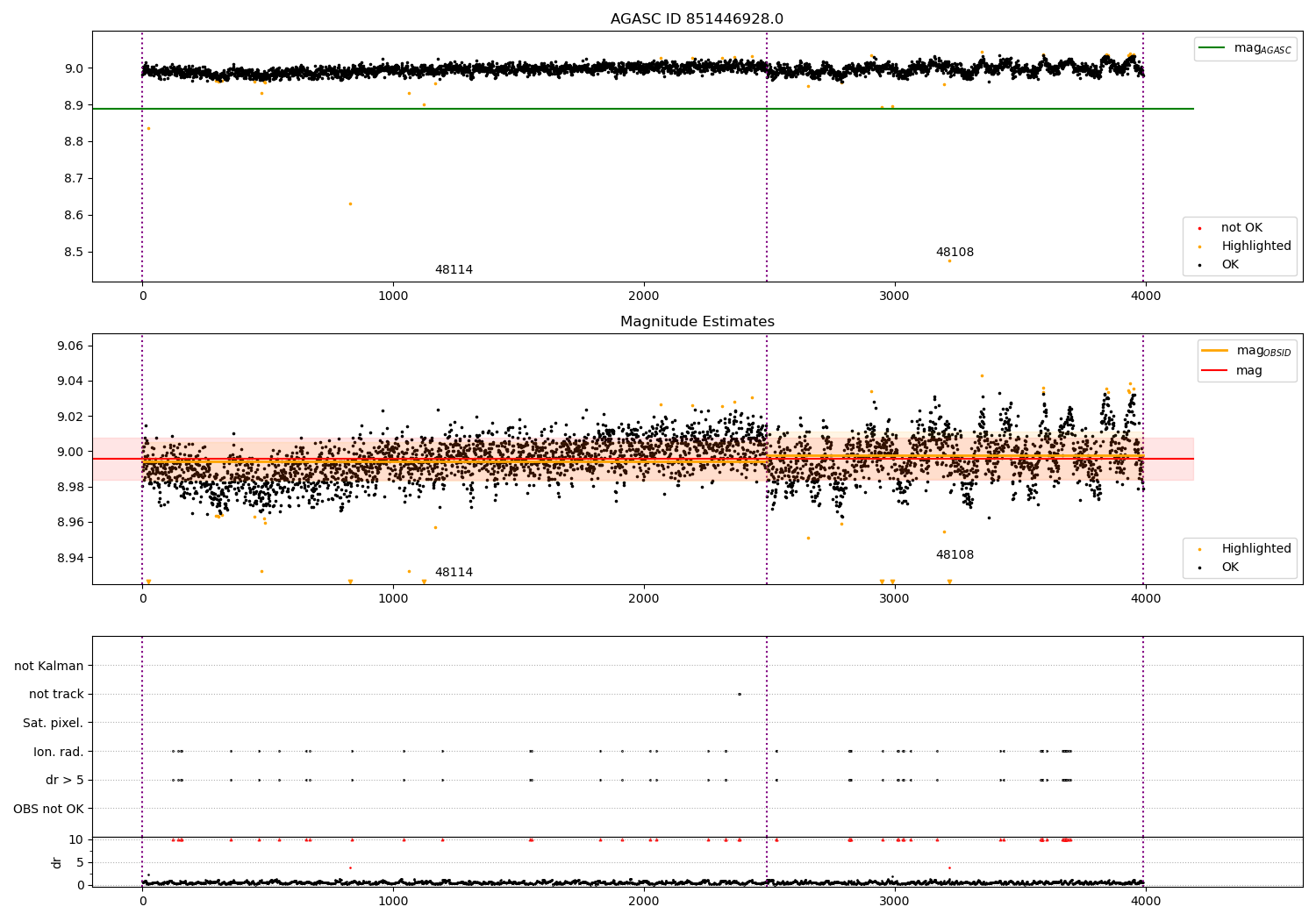The height and width of the screenshot is (921, 1316).
Task: Click the '10' tick on the dr axis
Action: pyautogui.click(x=76, y=840)
